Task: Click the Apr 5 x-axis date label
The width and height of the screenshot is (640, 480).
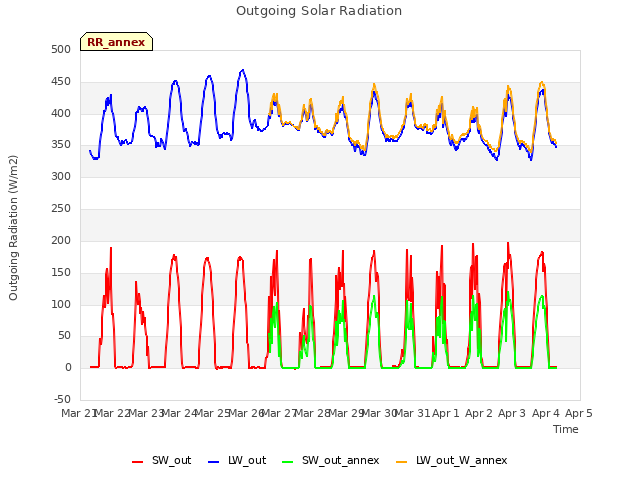Action: click(579, 413)
